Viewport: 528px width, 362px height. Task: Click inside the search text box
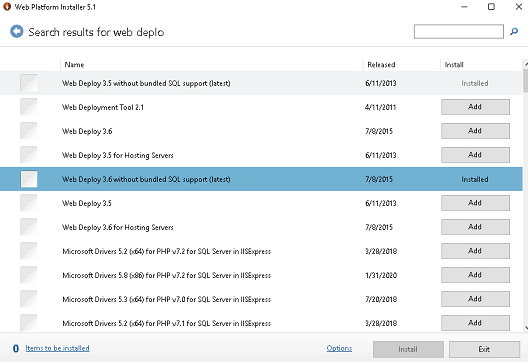(459, 32)
